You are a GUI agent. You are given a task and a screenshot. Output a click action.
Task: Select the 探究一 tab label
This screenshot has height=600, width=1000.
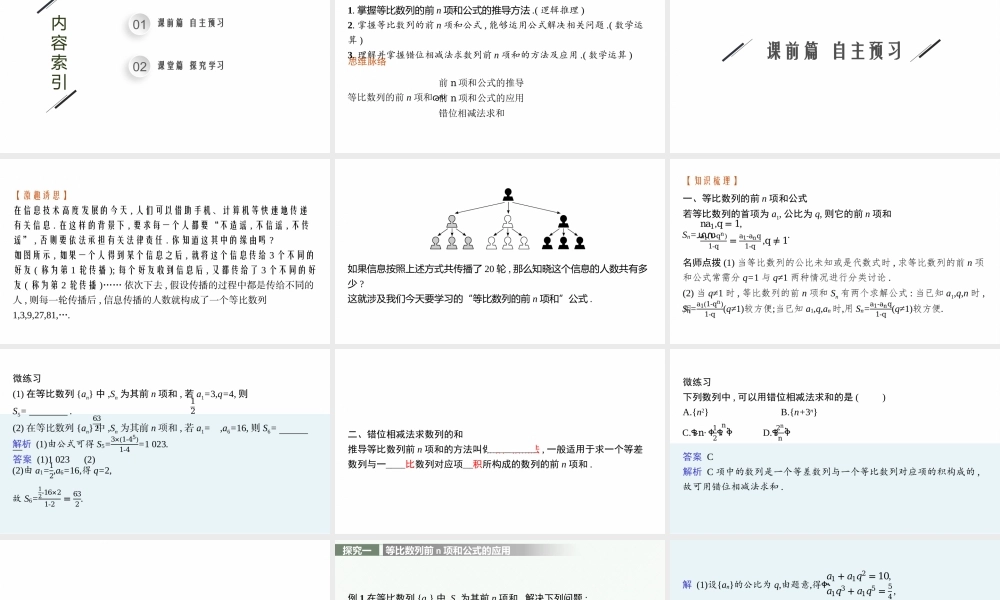click(x=357, y=550)
